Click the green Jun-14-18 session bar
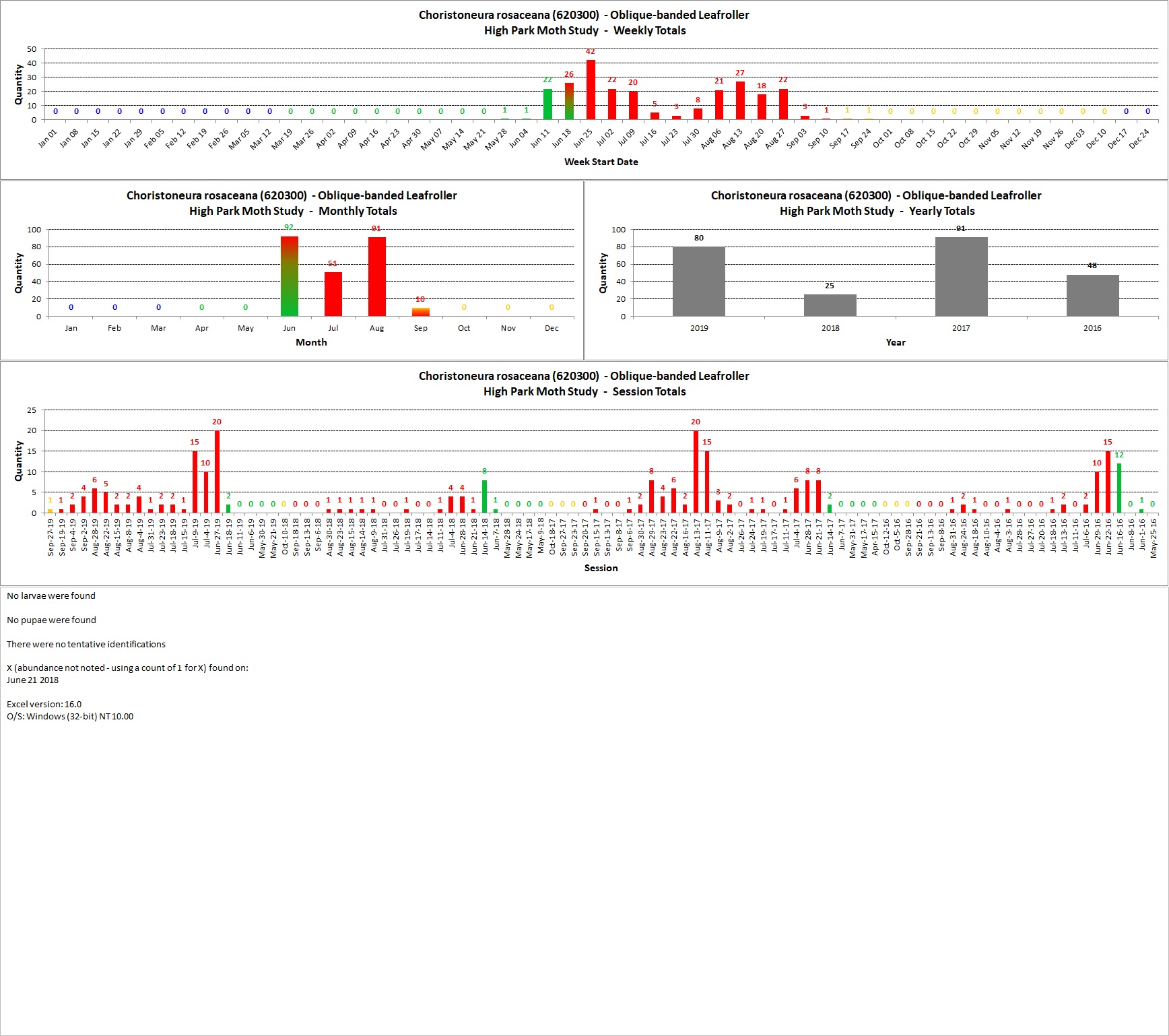Viewport: 1169px width, 1036px height. (x=484, y=496)
